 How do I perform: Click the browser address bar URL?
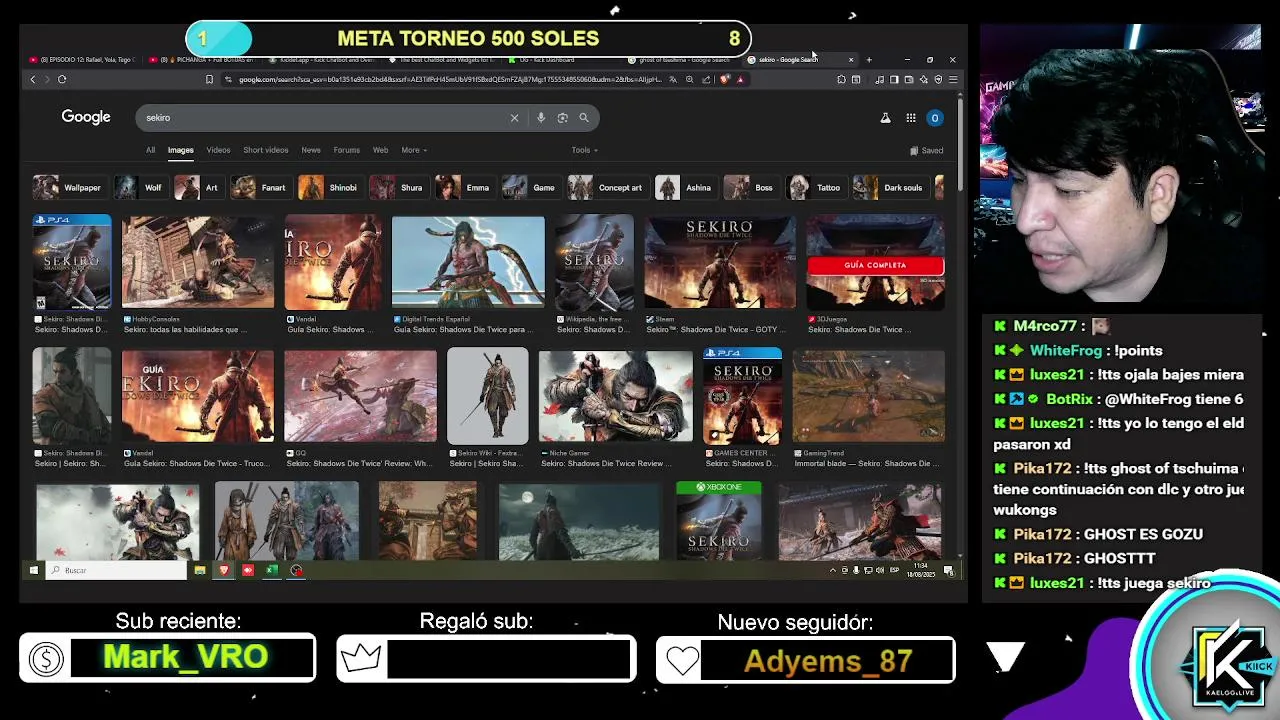tap(450, 79)
